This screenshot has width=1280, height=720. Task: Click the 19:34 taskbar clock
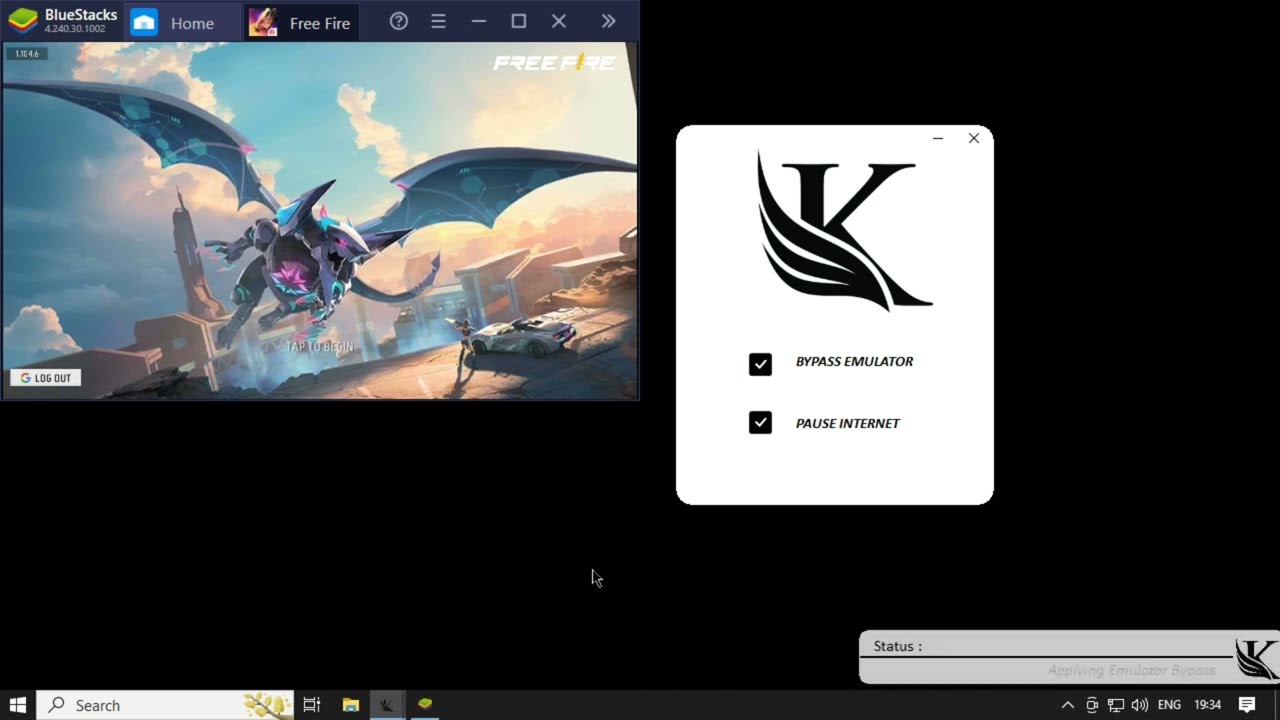pos(1208,705)
